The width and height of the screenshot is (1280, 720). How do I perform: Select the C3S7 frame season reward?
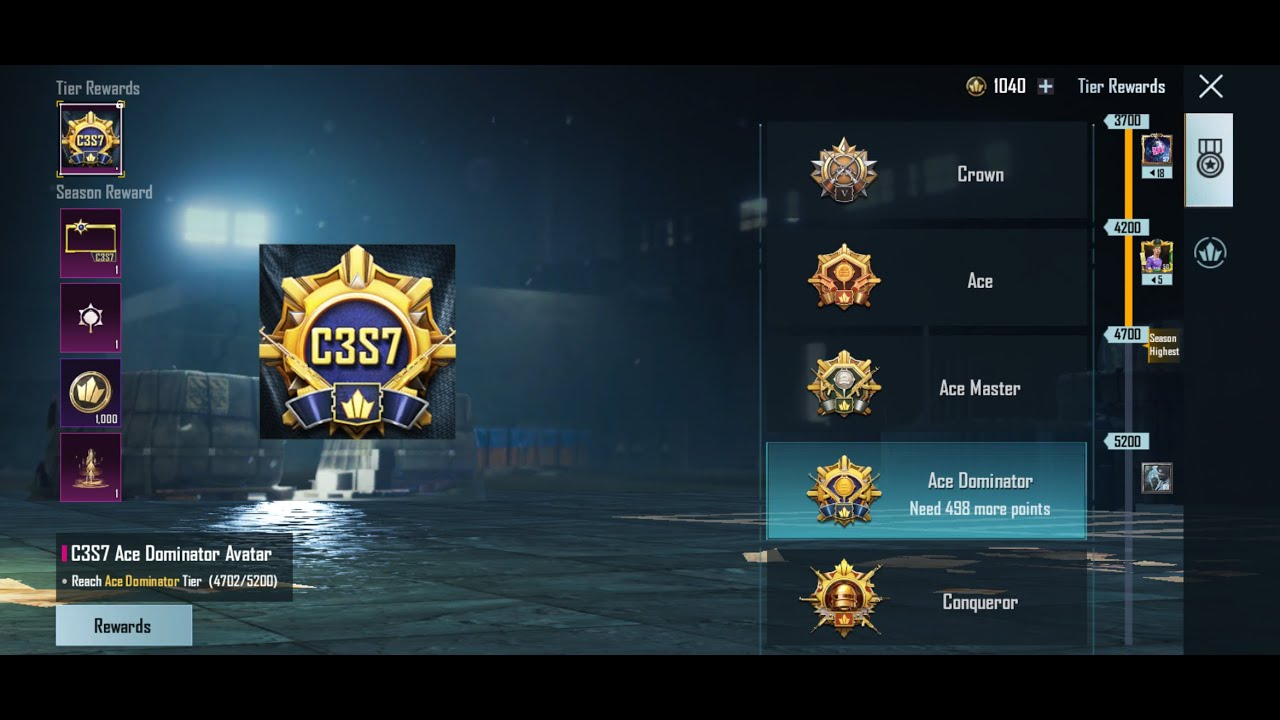coord(90,243)
